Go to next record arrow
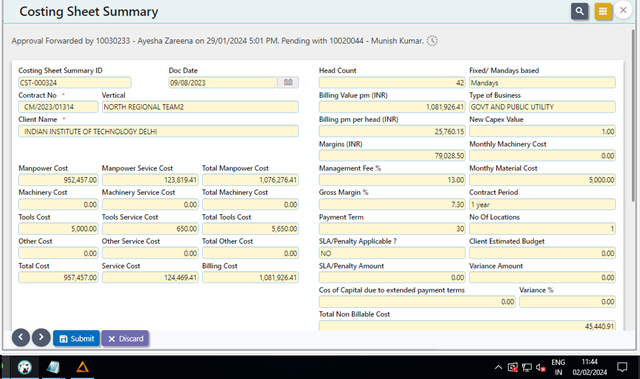 click(41, 338)
